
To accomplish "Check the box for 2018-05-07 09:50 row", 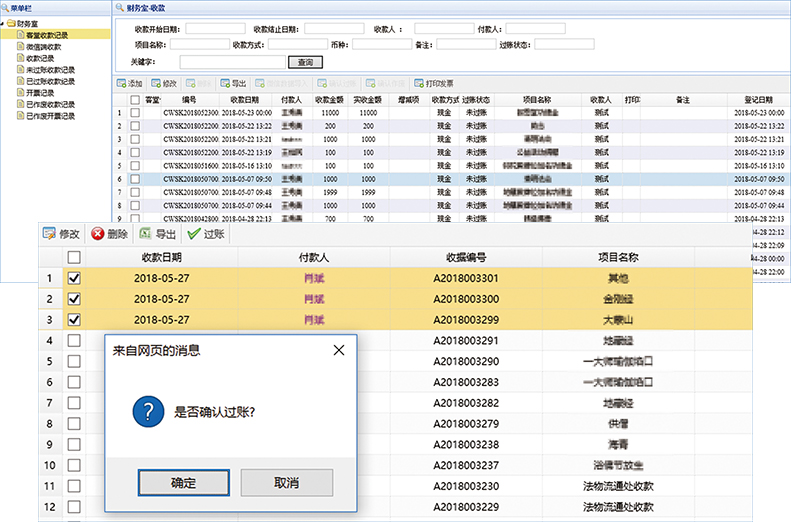I will coord(135,179).
